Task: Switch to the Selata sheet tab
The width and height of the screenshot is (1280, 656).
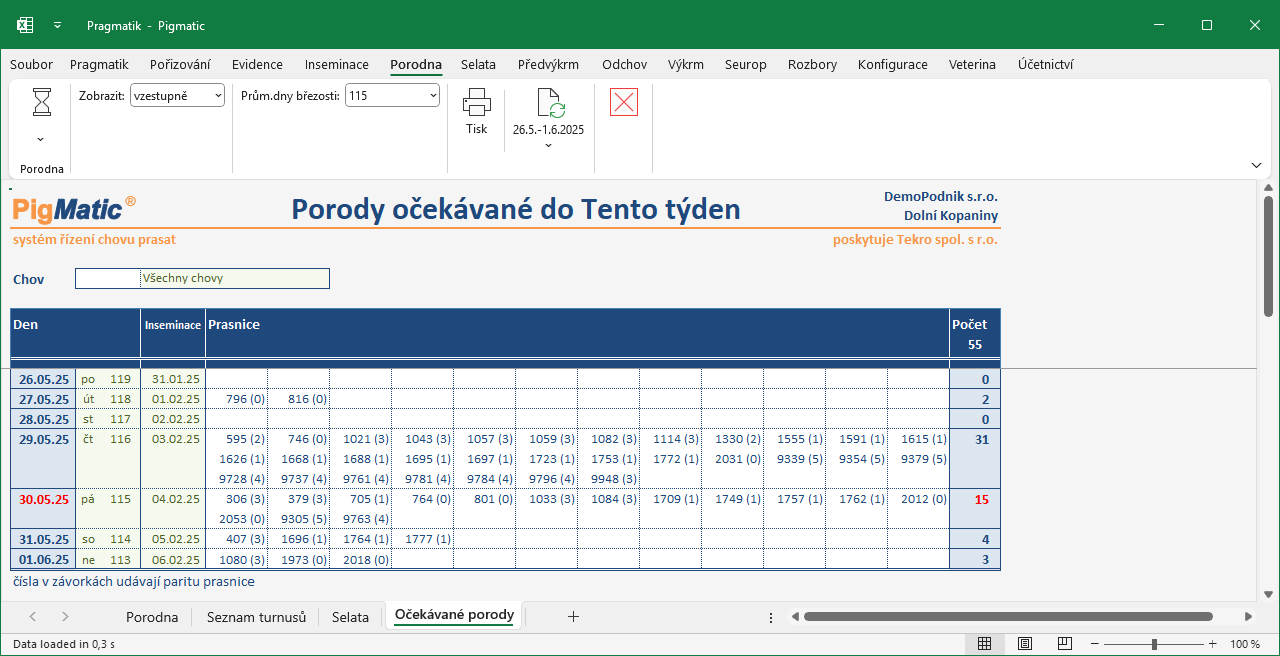Action: click(350, 617)
